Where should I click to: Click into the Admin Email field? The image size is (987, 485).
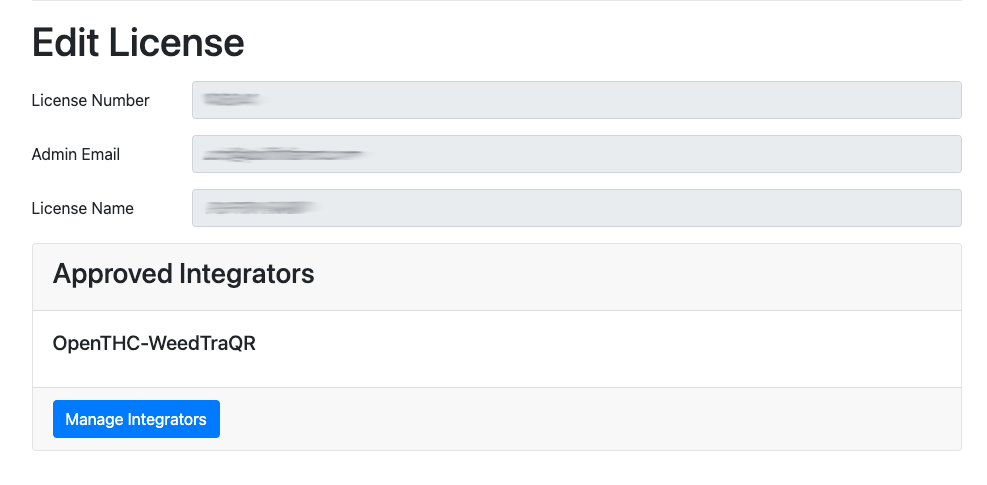[x=576, y=154]
